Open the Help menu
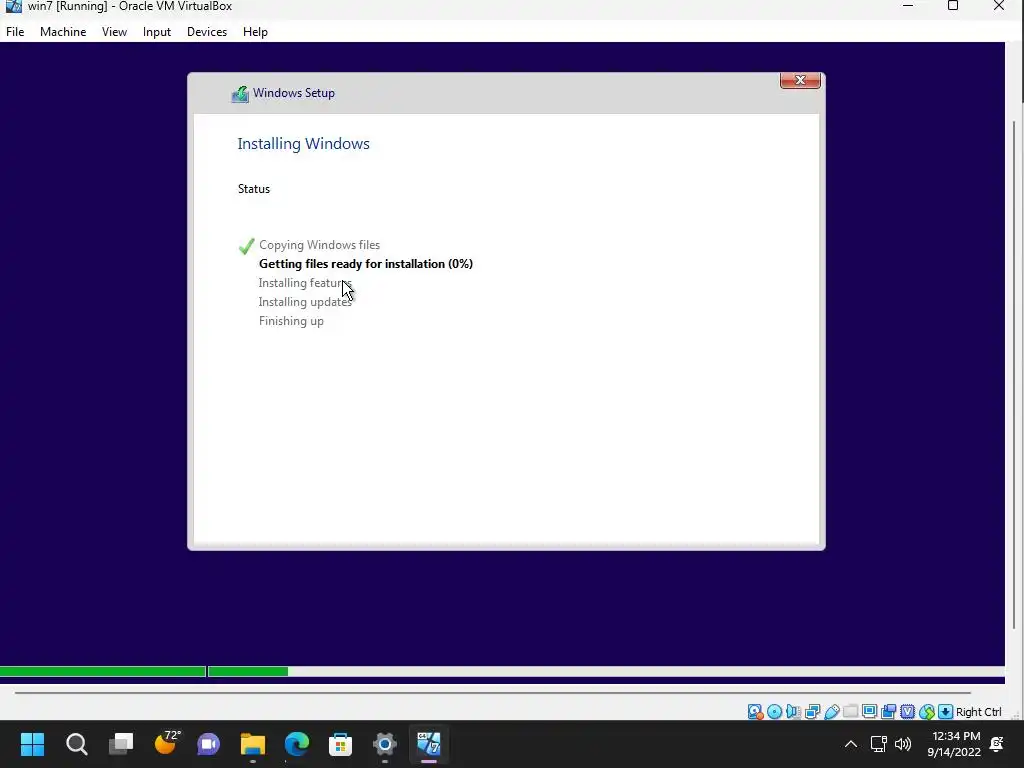The image size is (1024, 768). 255,32
